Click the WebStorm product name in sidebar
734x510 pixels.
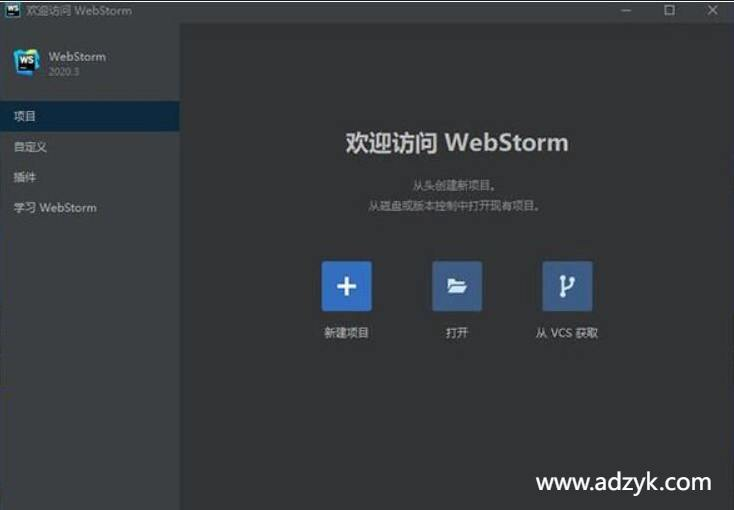tap(77, 57)
